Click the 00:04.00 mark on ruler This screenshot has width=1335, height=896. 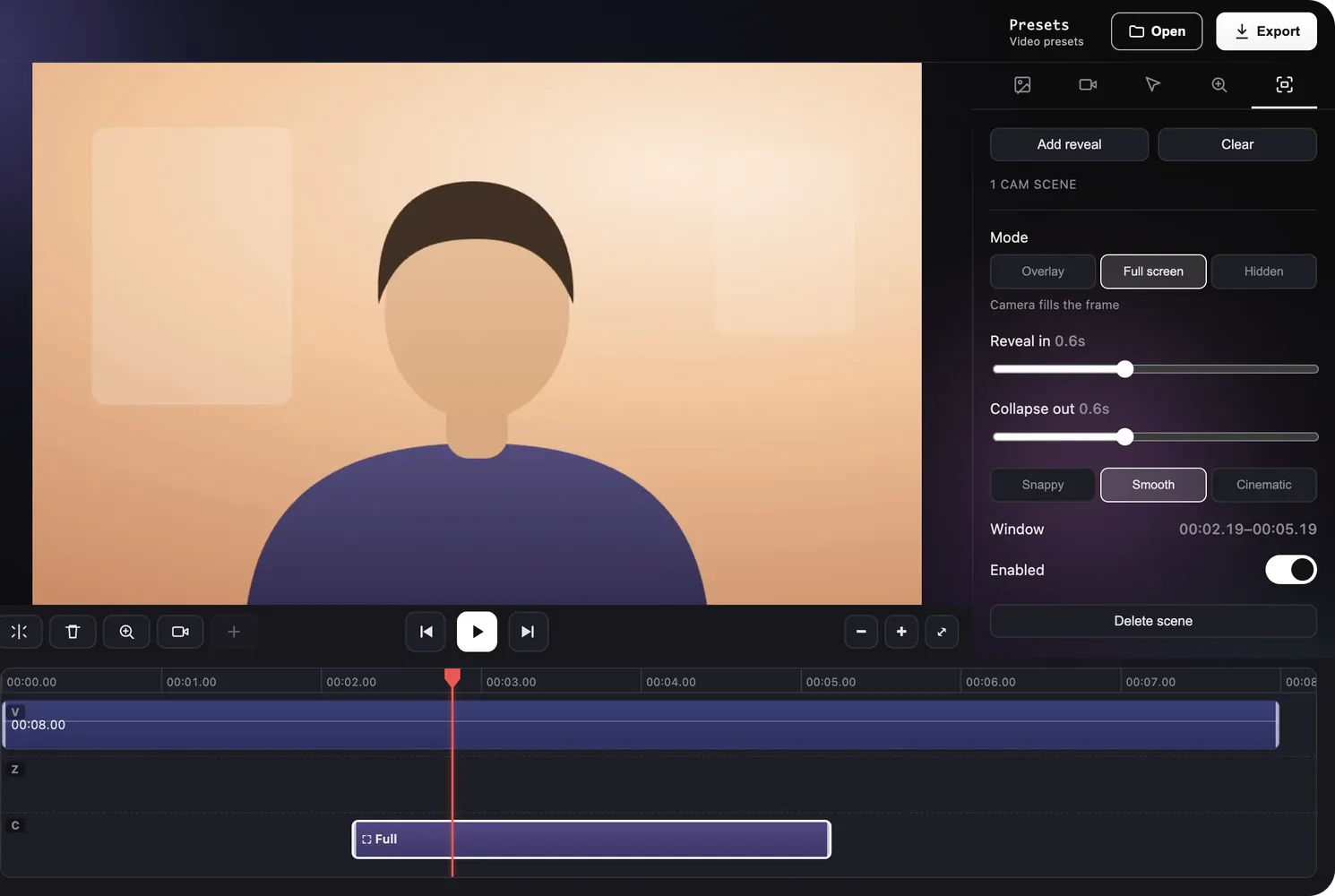671,682
